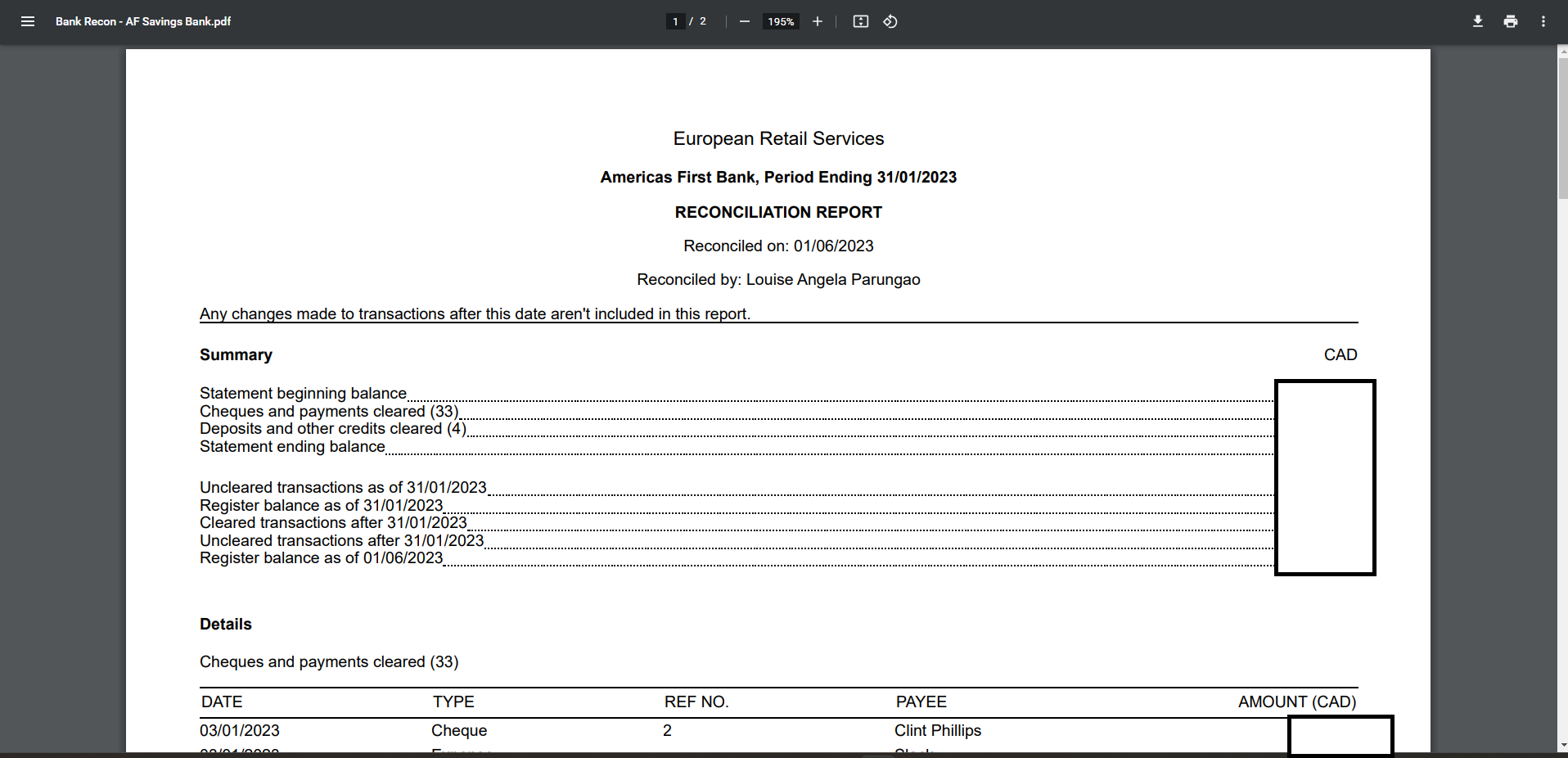Image resolution: width=1568 pixels, height=758 pixels.
Task: Click the fit to page icon
Action: pos(861,21)
